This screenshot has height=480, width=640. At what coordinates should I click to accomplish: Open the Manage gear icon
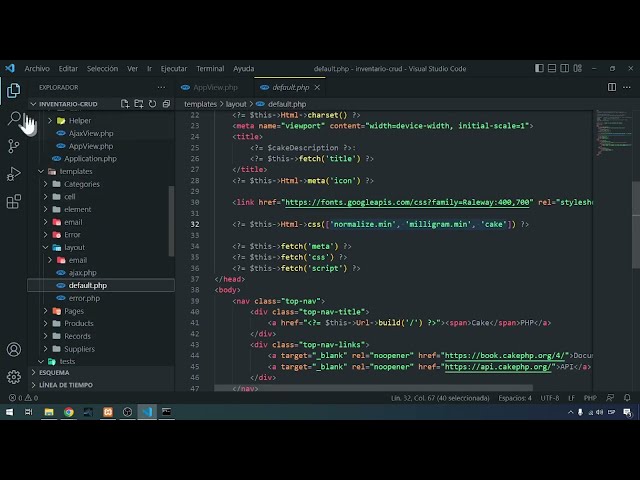coord(13,377)
